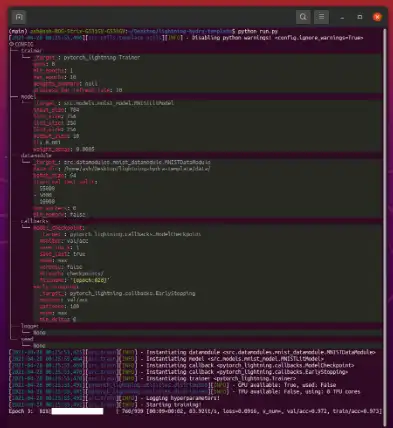This screenshot has width=393, height=428.
Task: Select the 'model' config section heading
Action: [28, 97]
